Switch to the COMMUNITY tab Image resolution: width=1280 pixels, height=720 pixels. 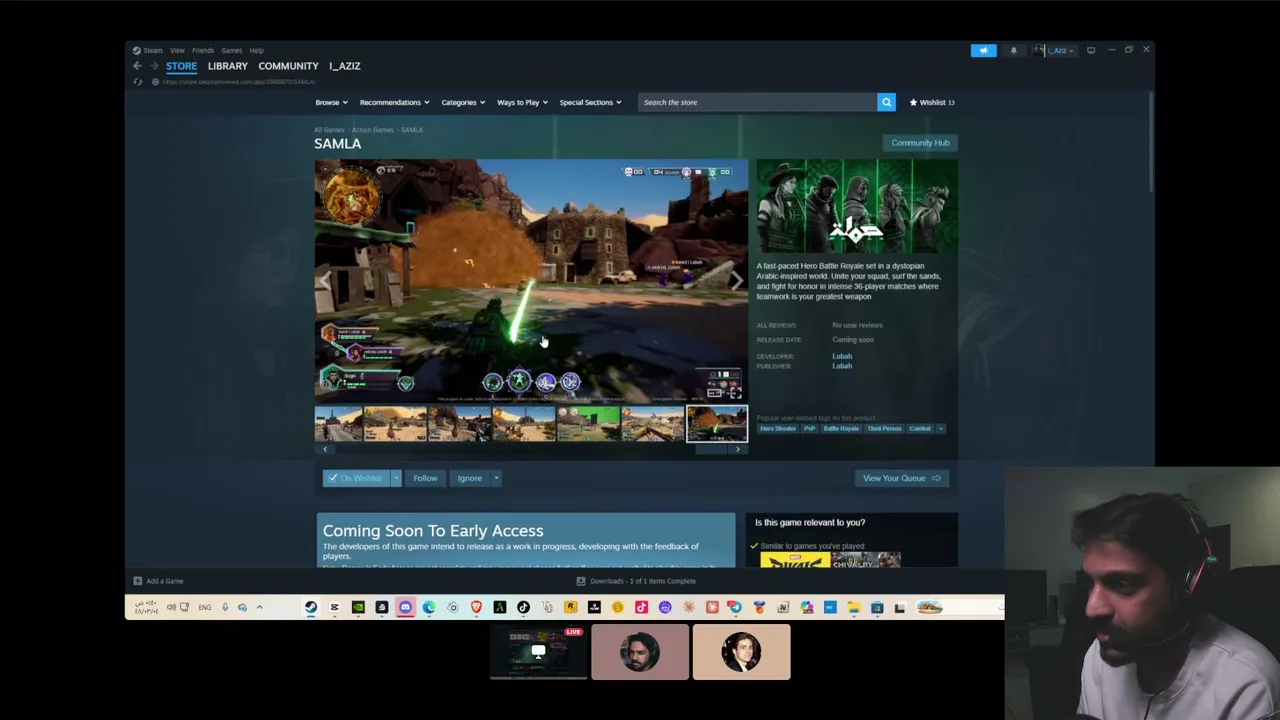tap(288, 66)
